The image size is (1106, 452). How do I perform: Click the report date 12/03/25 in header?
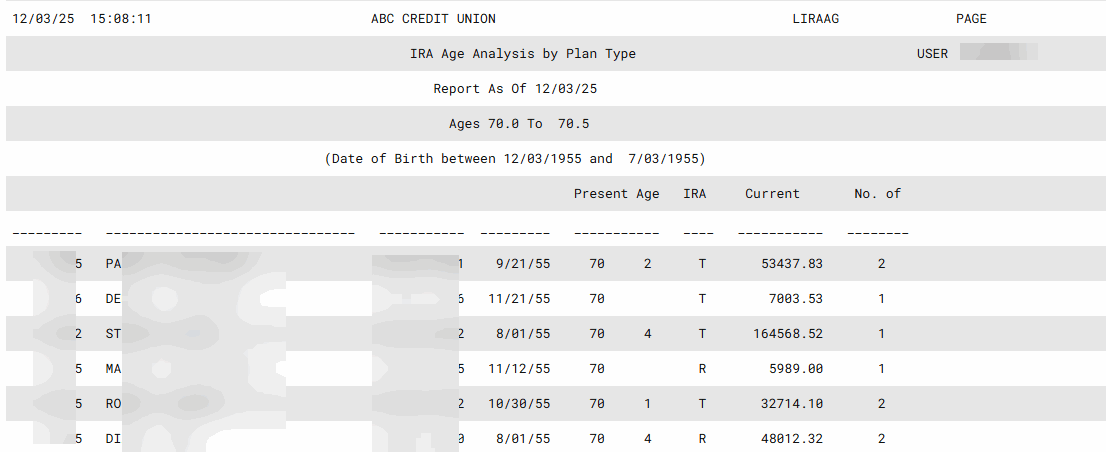point(43,19)
